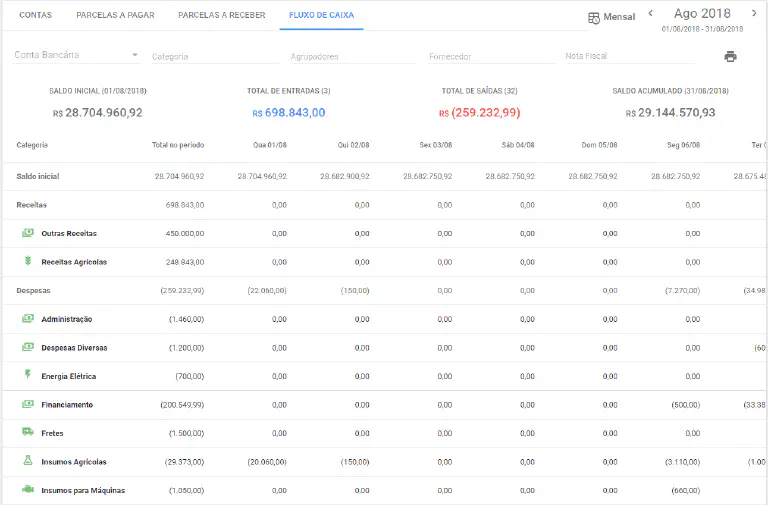This screenshot has height=505, width=768.
Task: Open the Parcelas a Receber tab
Action: (222, 15)
